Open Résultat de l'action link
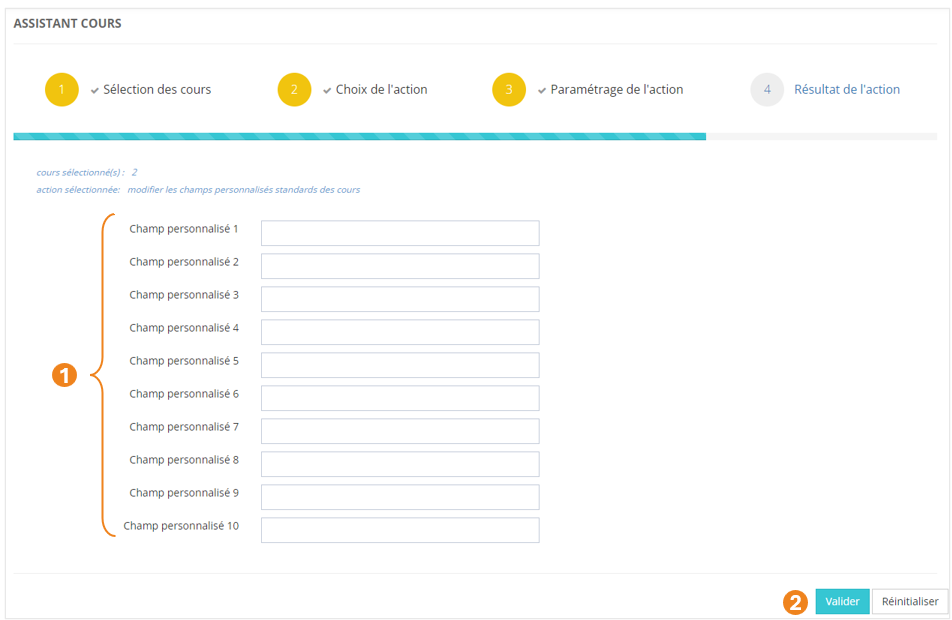Image resolution: width=952 pixels, height=620 pixels. pos(846,90)
